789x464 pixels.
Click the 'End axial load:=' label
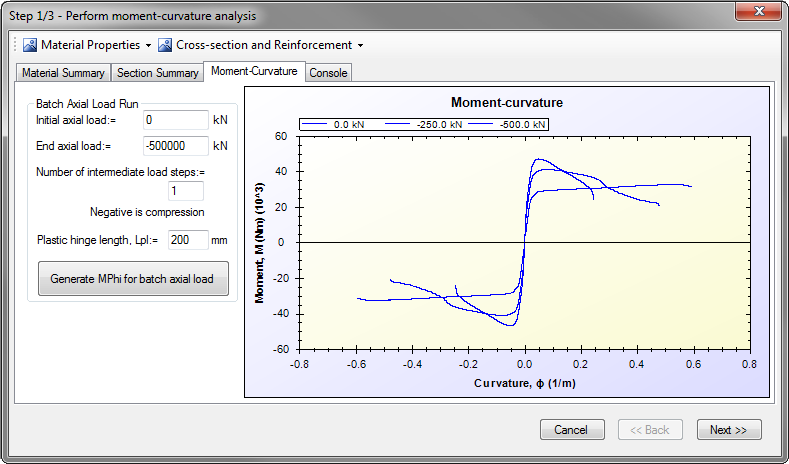click(x=73, y=146)
